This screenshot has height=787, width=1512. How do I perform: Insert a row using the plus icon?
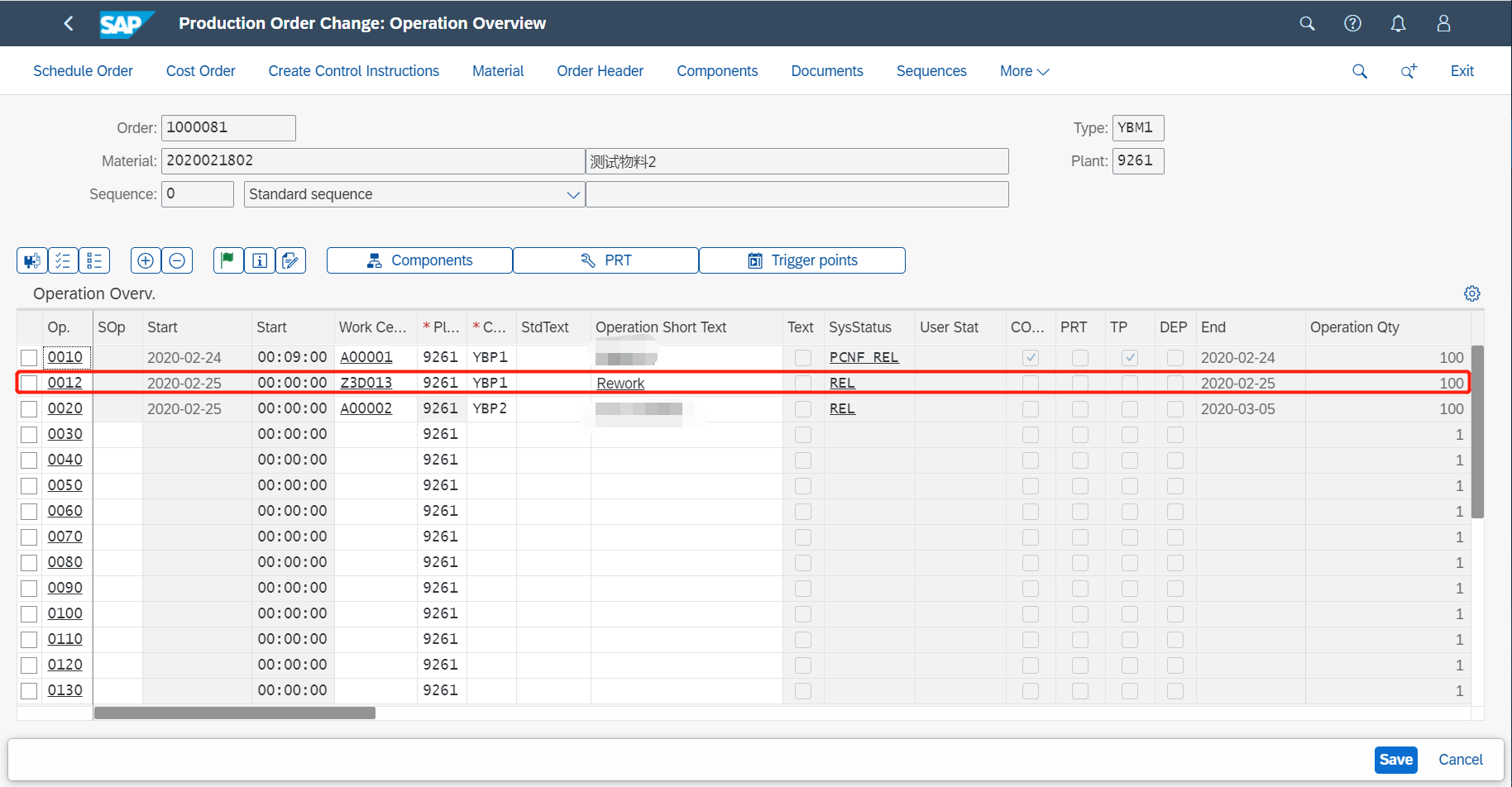pyautogui.click(x=145, y=260)
